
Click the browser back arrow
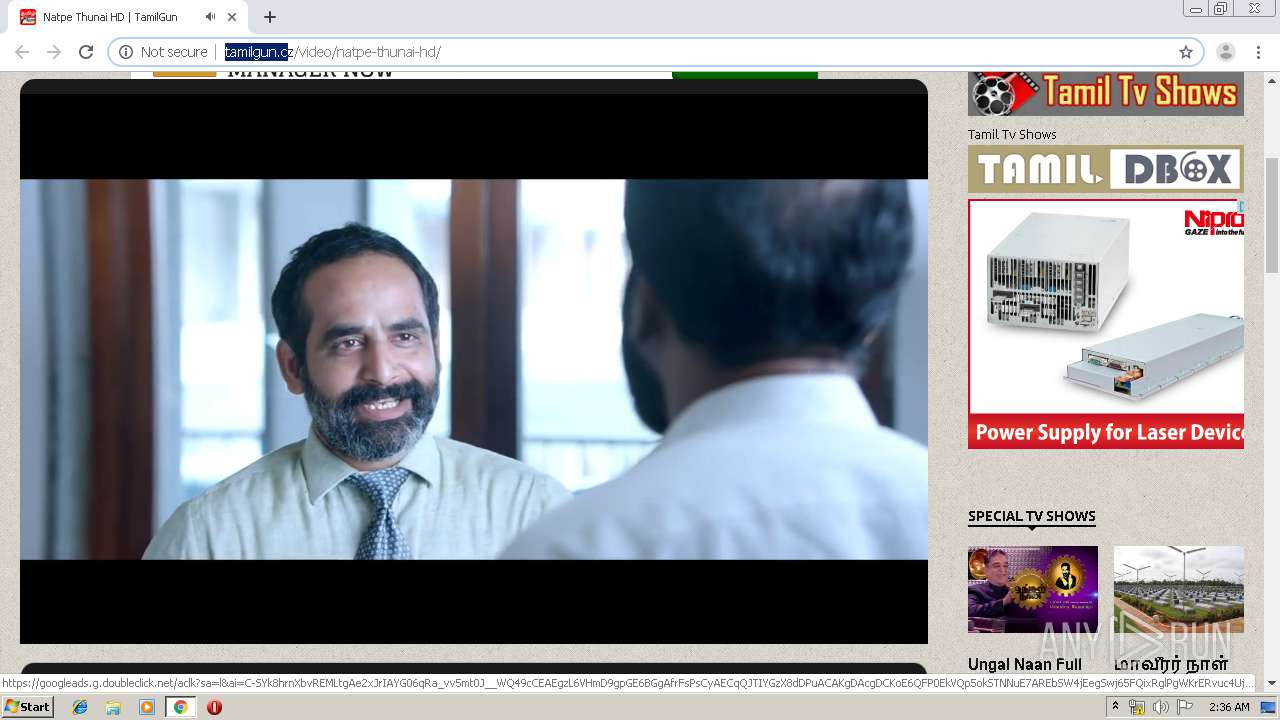(22, 52)
